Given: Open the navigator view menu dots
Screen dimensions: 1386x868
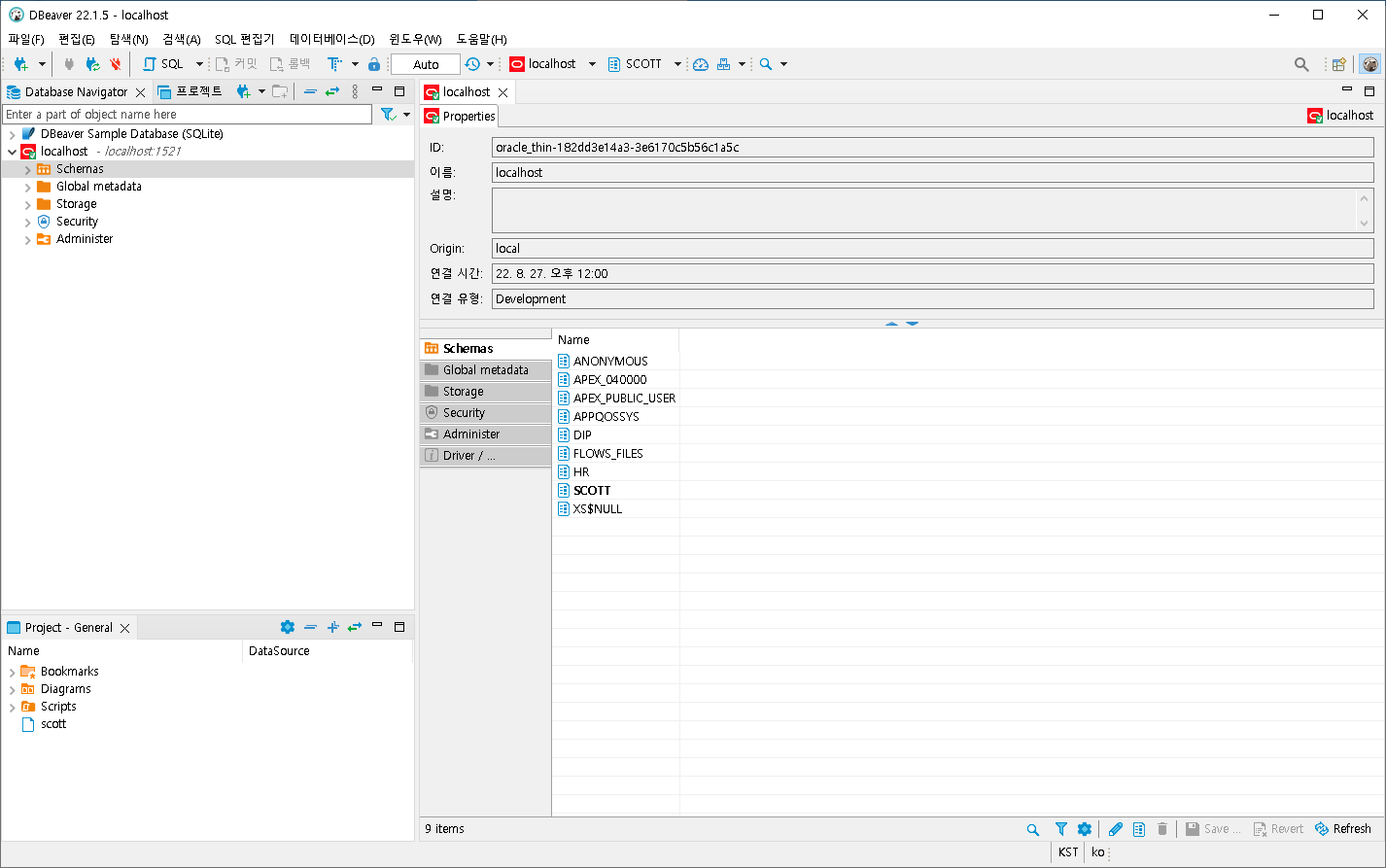Looking at the screenshot, I should pyautogui.click(x=355, y=91).
